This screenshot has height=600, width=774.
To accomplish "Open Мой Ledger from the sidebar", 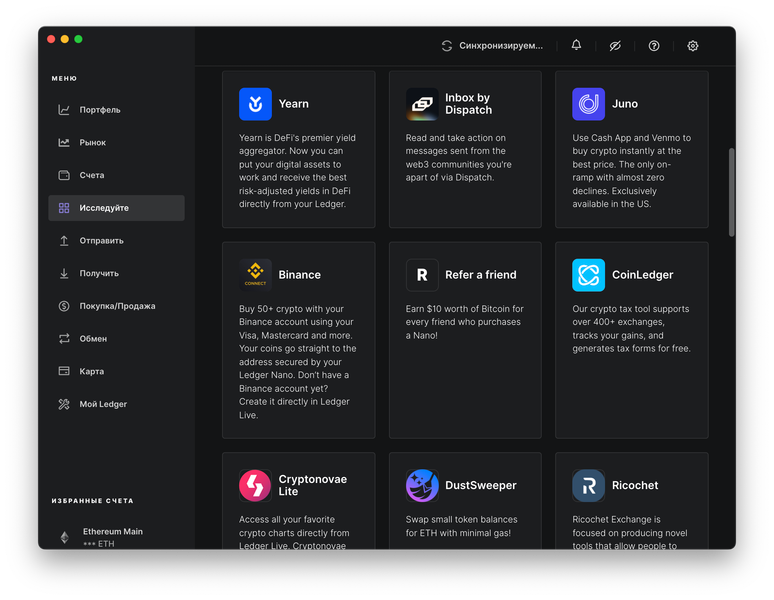I will (x=116, y=404).
